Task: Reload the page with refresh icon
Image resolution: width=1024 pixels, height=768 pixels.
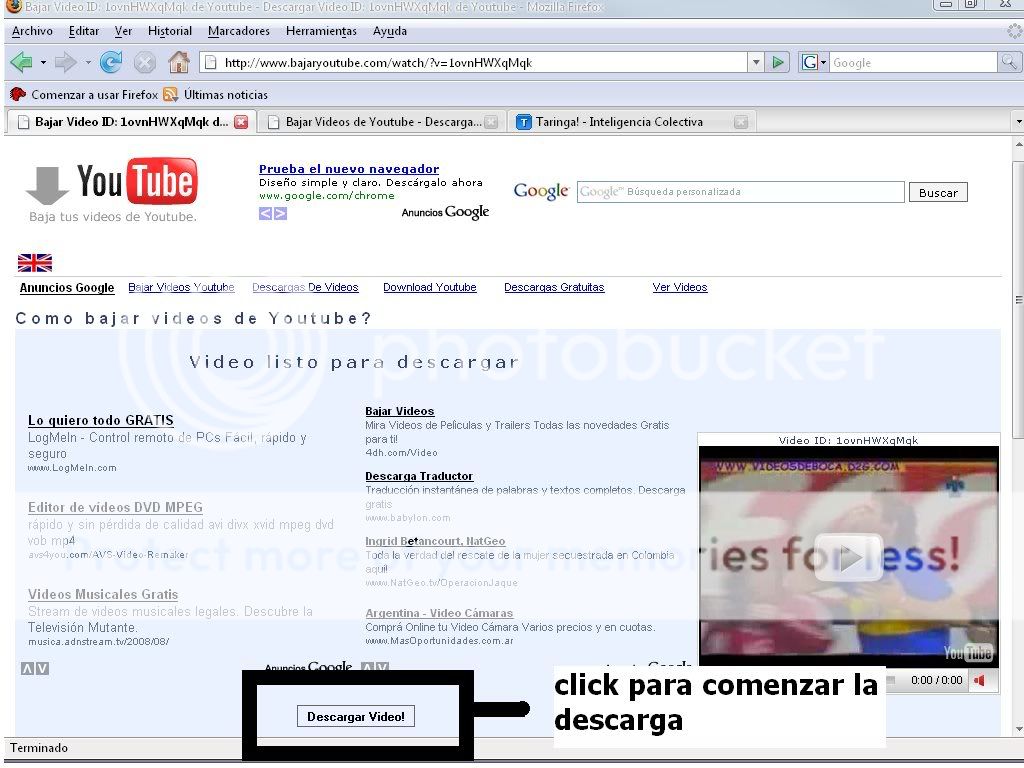Action: (x=111, y=63)
